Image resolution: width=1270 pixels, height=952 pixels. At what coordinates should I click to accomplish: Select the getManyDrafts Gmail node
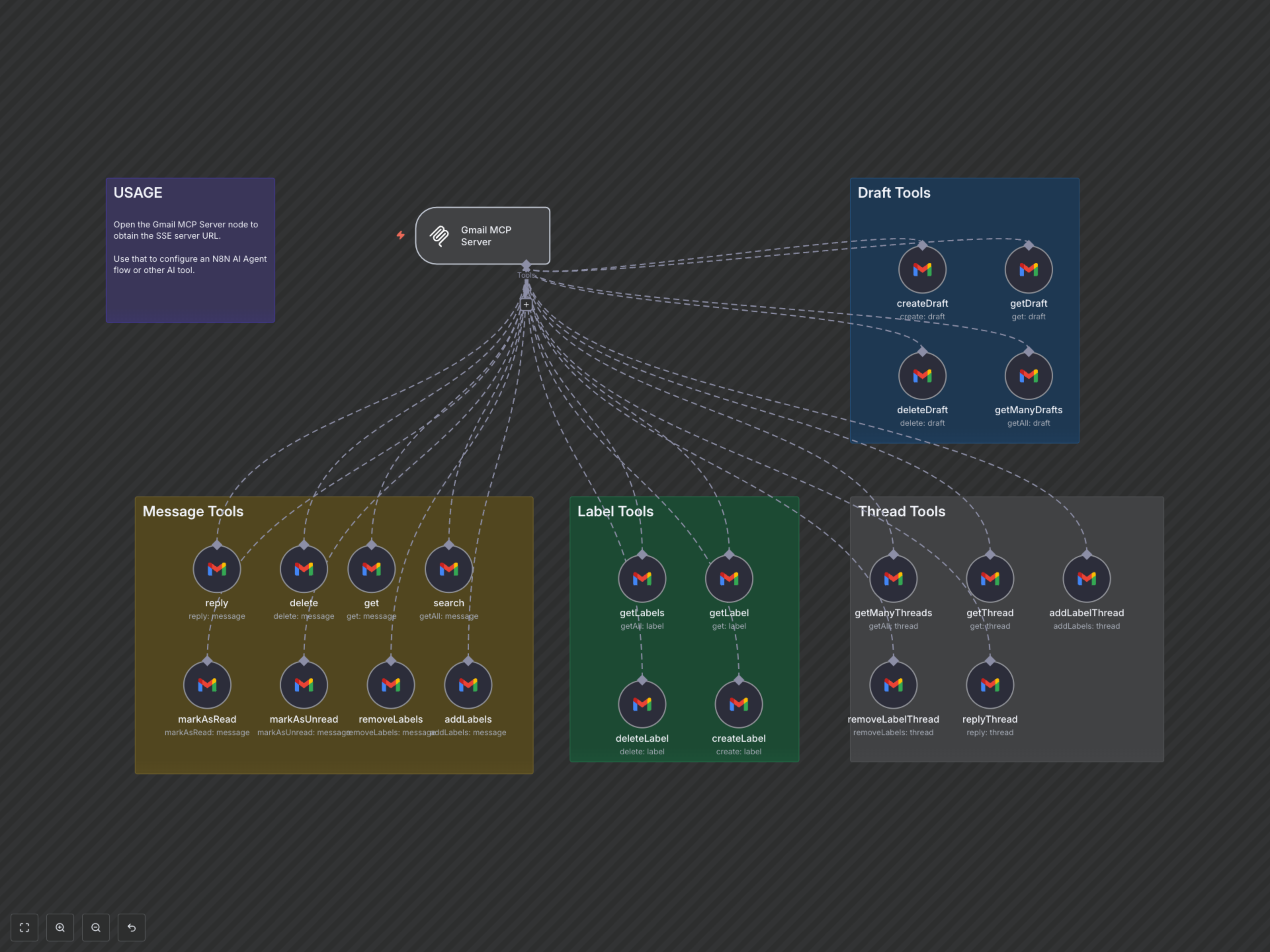pos(1028,376)
